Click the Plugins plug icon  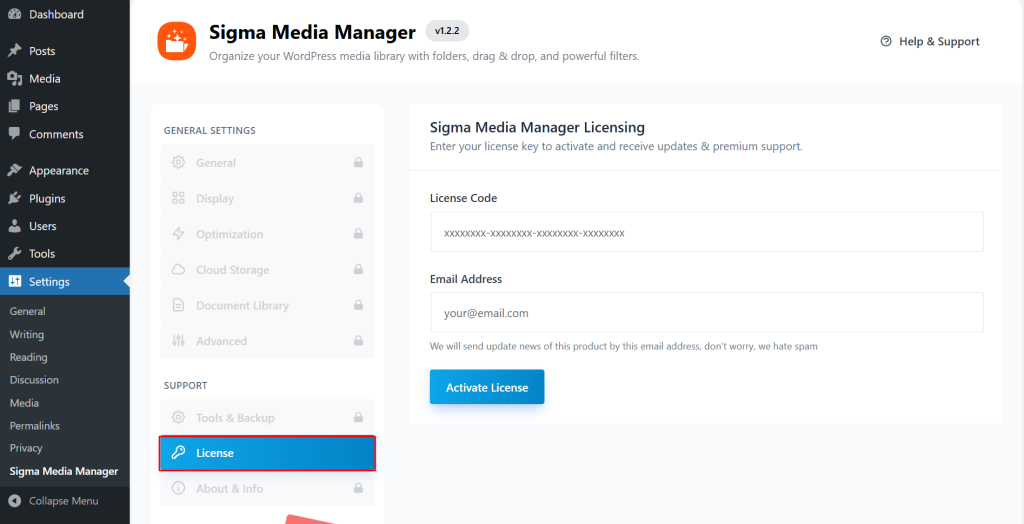(14, 199)
